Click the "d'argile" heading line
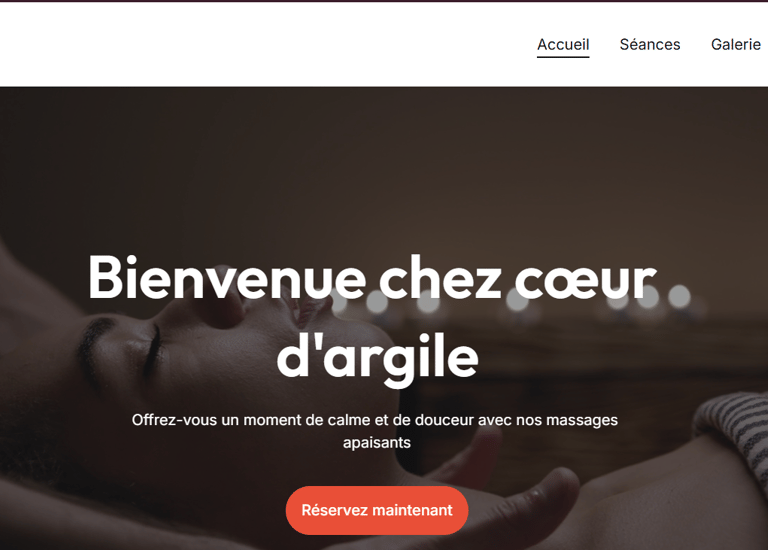This screenshot has height=550, width=768. [377, 358]
